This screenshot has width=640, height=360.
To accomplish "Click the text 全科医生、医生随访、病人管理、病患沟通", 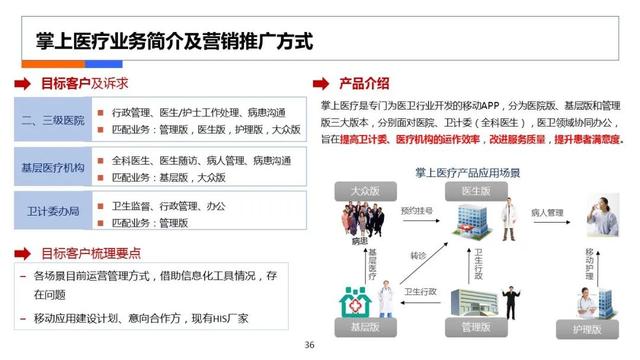I will coord(202,161).
